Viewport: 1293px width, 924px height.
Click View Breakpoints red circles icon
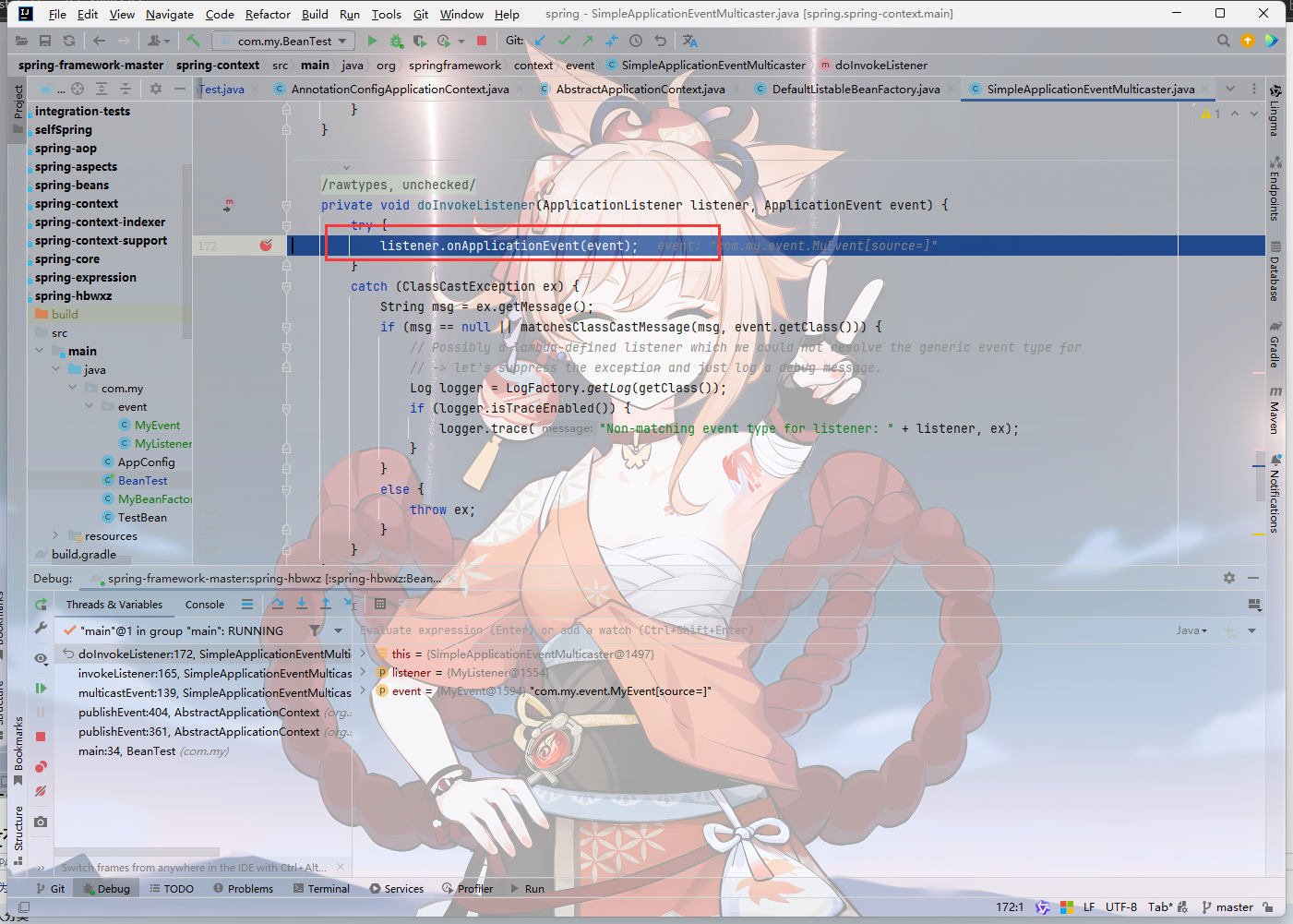tap(41, 766)
